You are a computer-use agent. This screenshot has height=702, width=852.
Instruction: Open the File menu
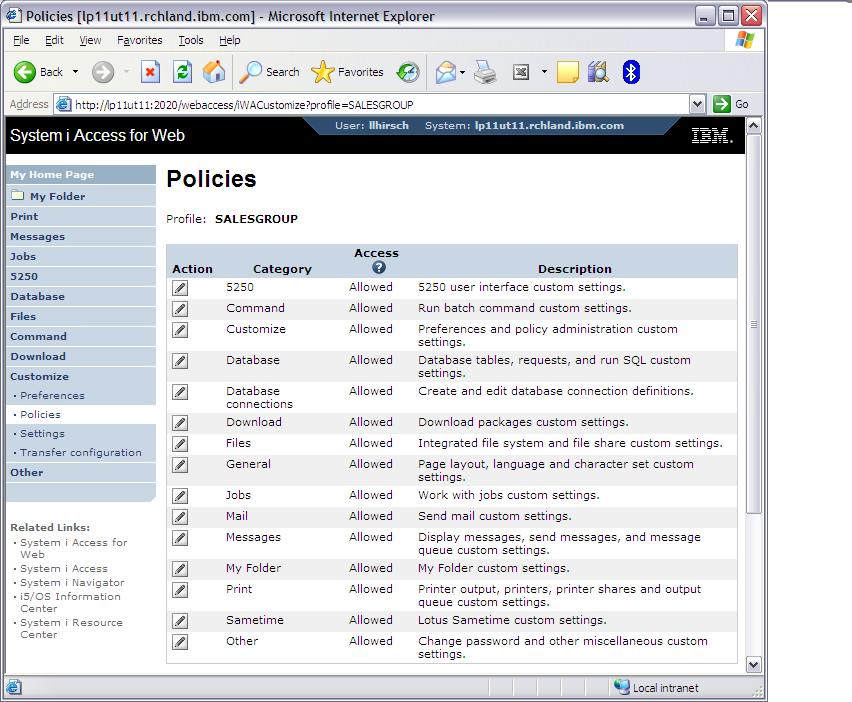21,40
